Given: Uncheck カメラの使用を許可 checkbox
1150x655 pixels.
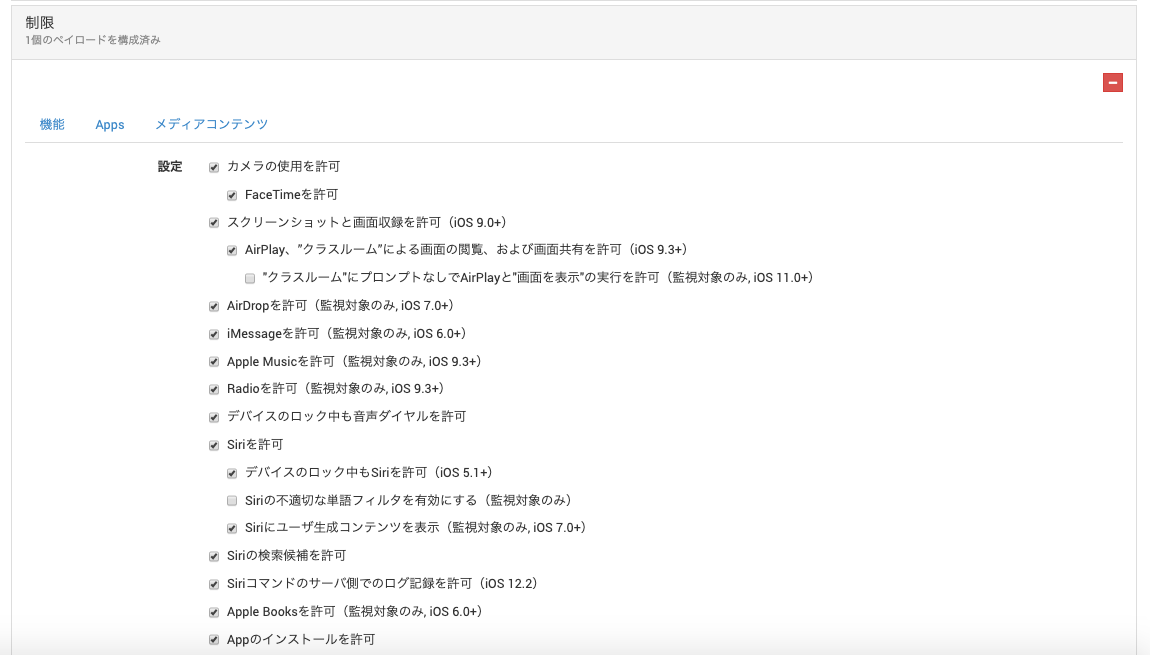Looking at the screenshot, I should point(214,167).
